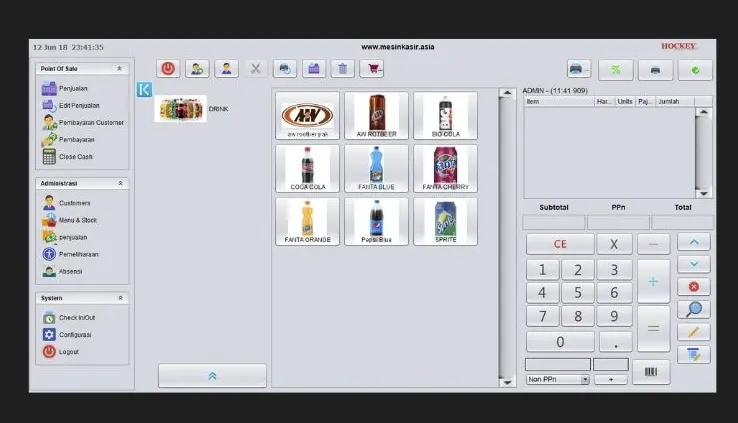This screenshot has height=423, width=738.
Task: Click the green check button at top right
Action: (x=695, y=70)
